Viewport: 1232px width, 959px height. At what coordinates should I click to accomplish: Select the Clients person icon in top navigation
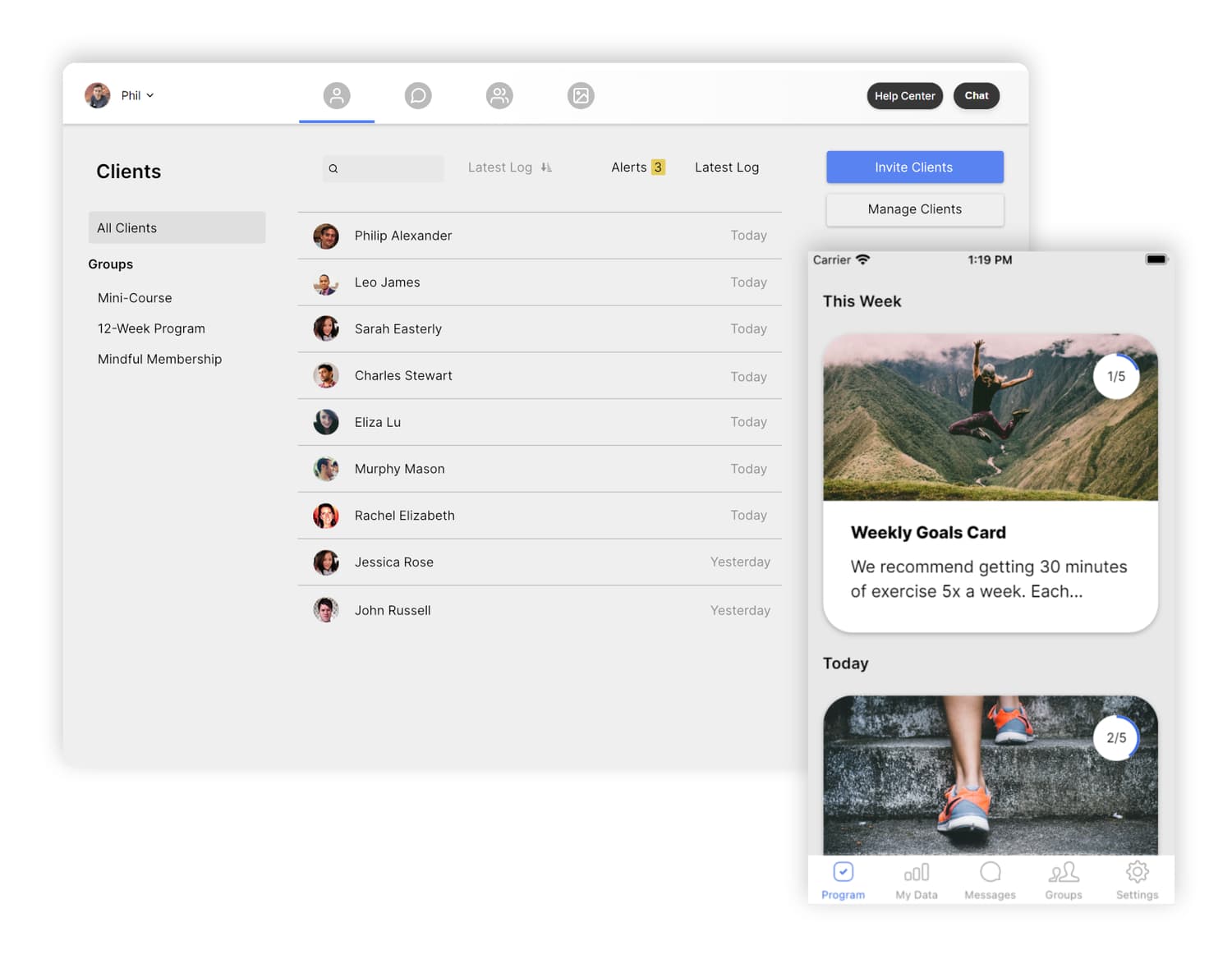(x=337, y=95)
